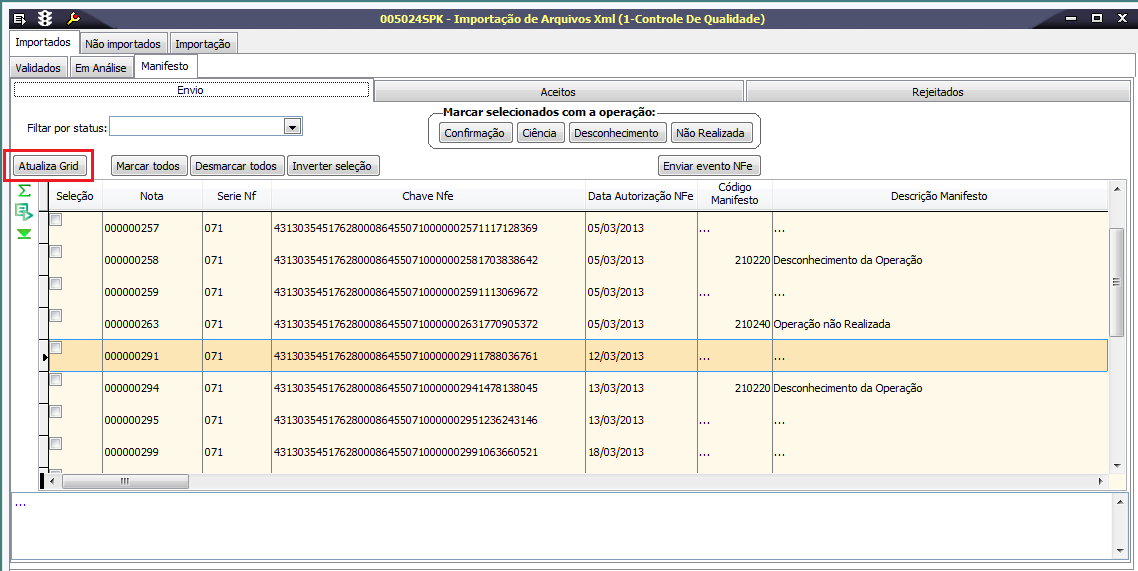Tick the checkbox for nota 000000263
This screenshot has width=1138, height=571.
(x=55, y=316)
